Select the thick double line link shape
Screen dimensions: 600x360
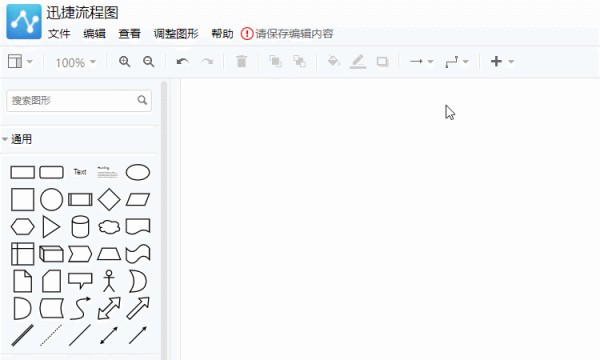tap(23, 336)
